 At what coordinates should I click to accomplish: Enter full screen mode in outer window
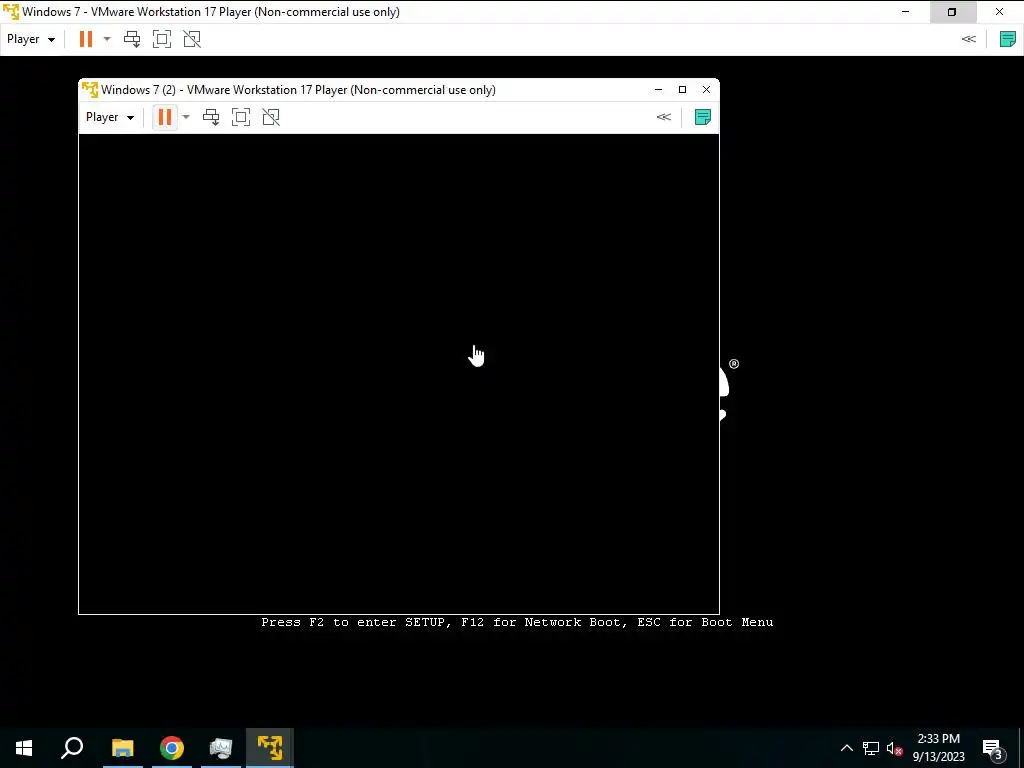tap(162, 39)
